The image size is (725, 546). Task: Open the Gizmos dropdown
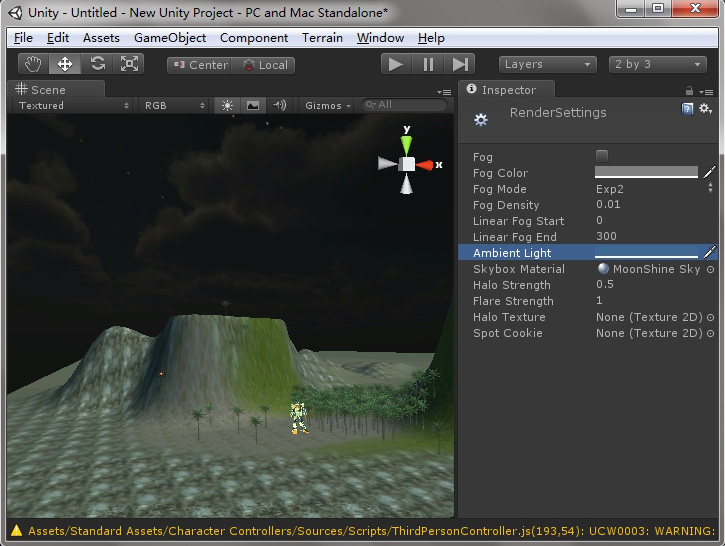(x=327, y=106)
